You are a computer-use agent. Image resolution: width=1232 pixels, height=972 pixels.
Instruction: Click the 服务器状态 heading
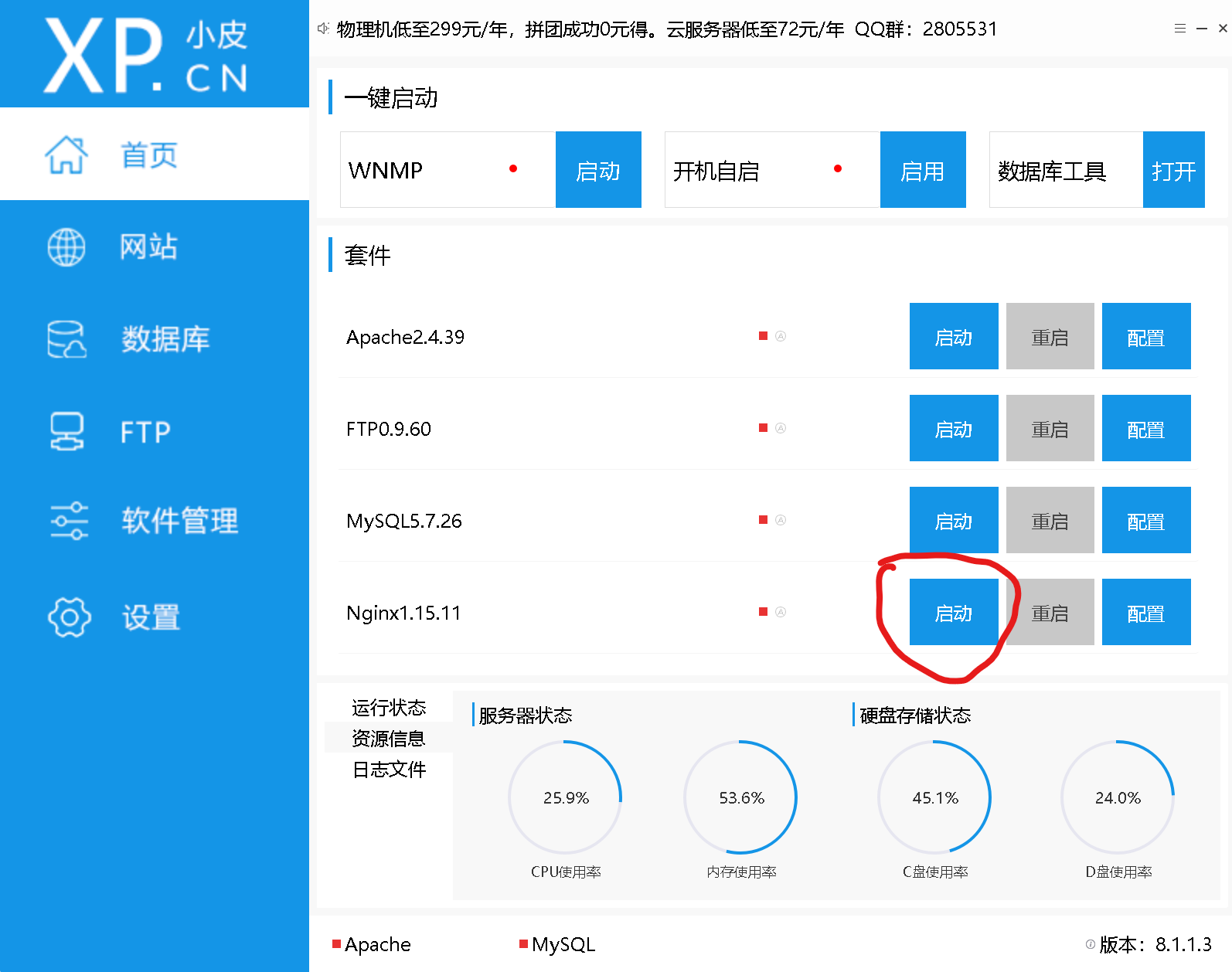click(x=526, y=715)
